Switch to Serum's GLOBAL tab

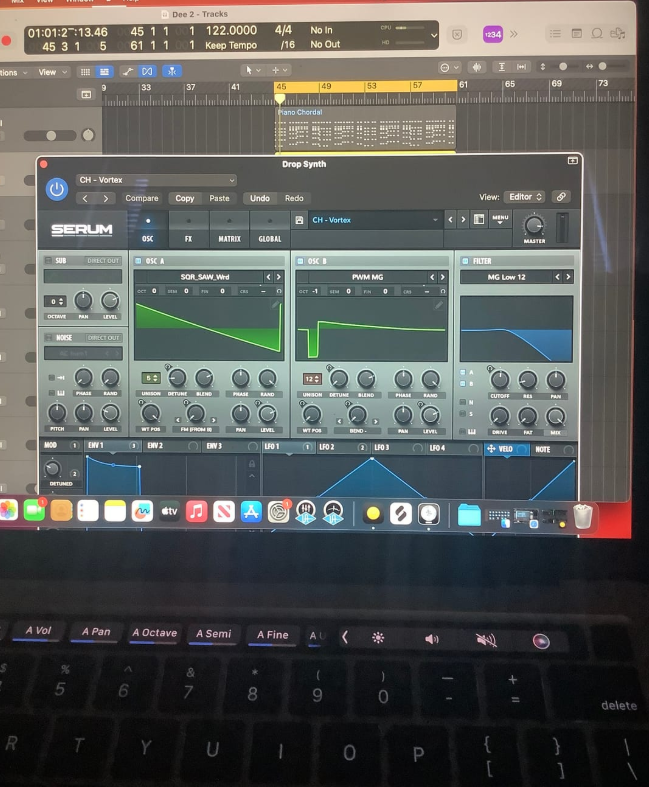click(270, 229)
